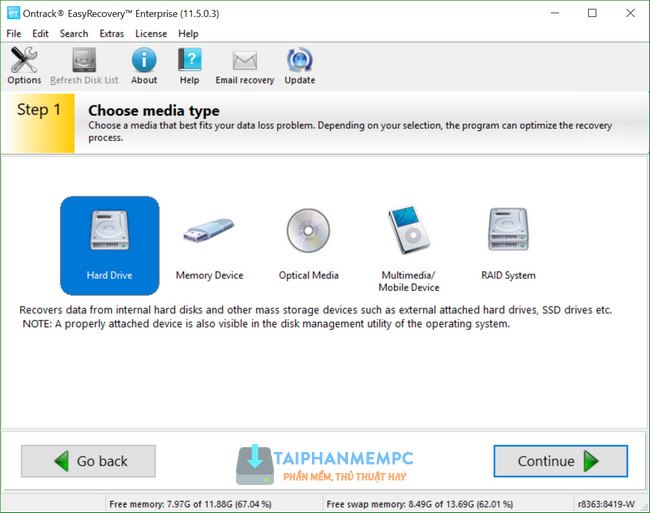Open the Help menu in menu bar

click(x=188, y=34)
